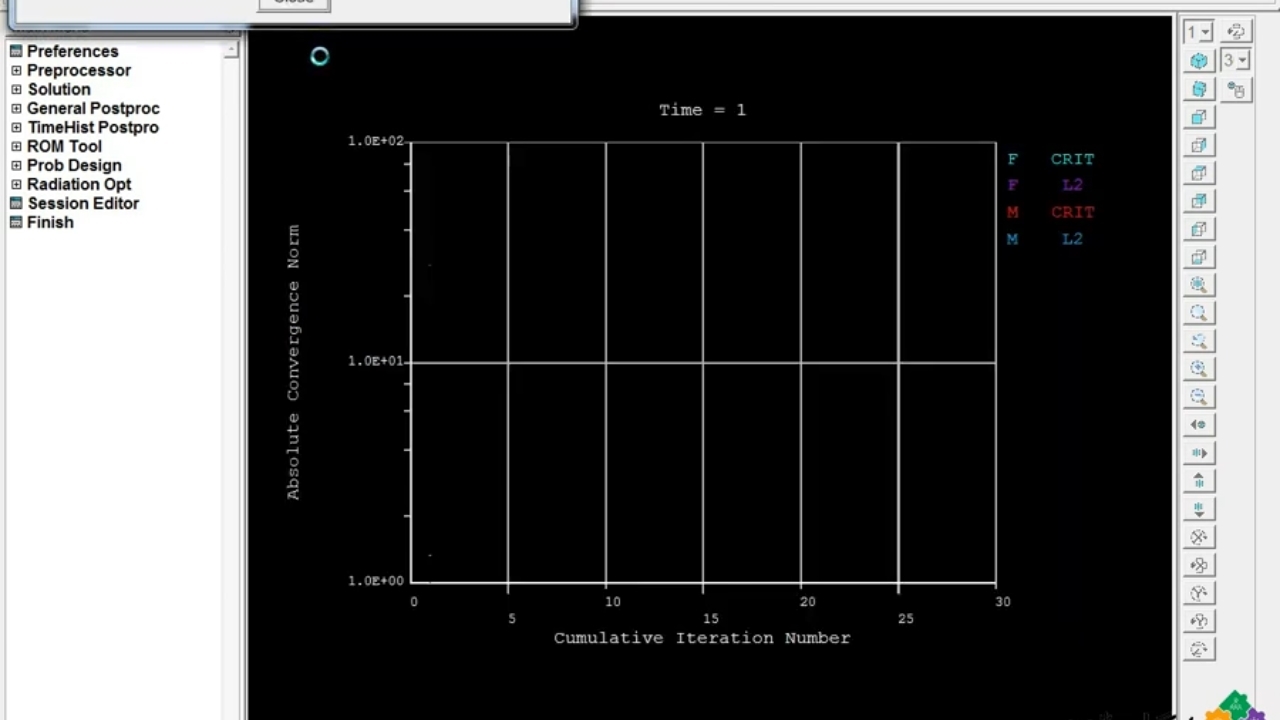Screen dimensions: 1280x720
Task: Click the oblique view cube icon
Action: pyautogui.click(x=1199, y=89)
